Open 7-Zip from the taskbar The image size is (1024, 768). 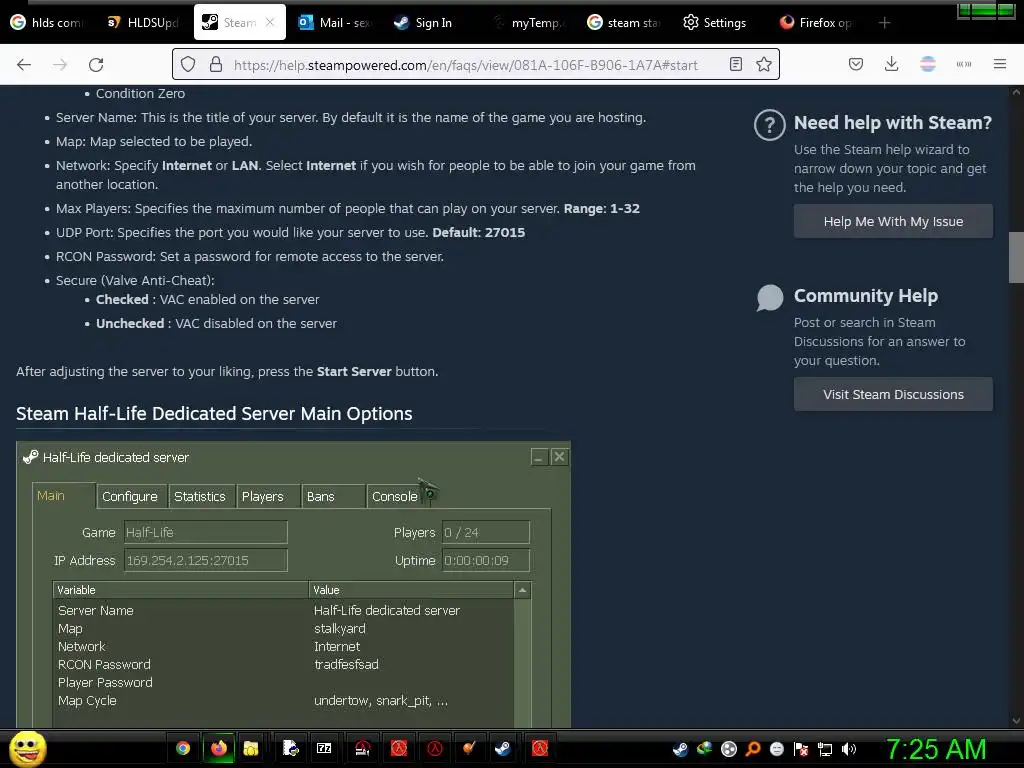pos(324,748)
